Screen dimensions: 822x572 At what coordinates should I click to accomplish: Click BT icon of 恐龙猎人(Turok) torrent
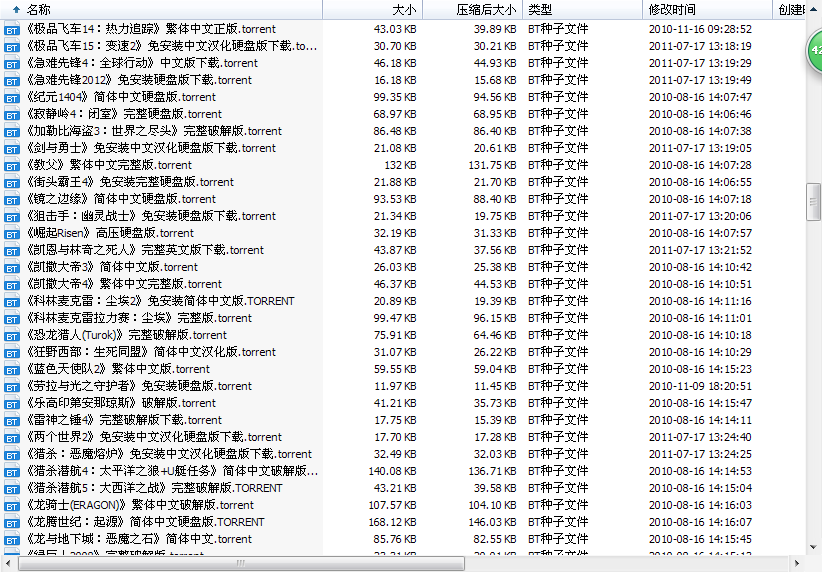pos(12,335)
